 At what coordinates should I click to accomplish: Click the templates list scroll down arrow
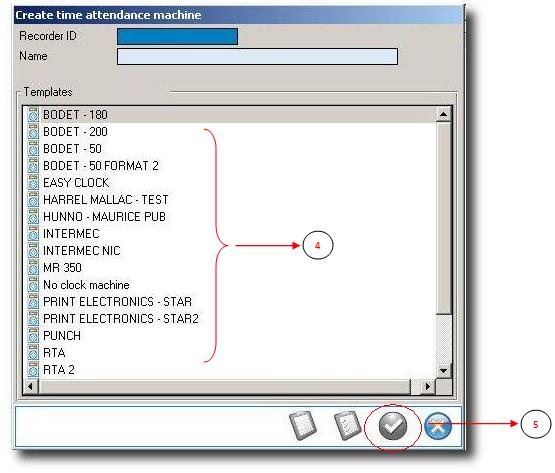(x=444, y=371)
